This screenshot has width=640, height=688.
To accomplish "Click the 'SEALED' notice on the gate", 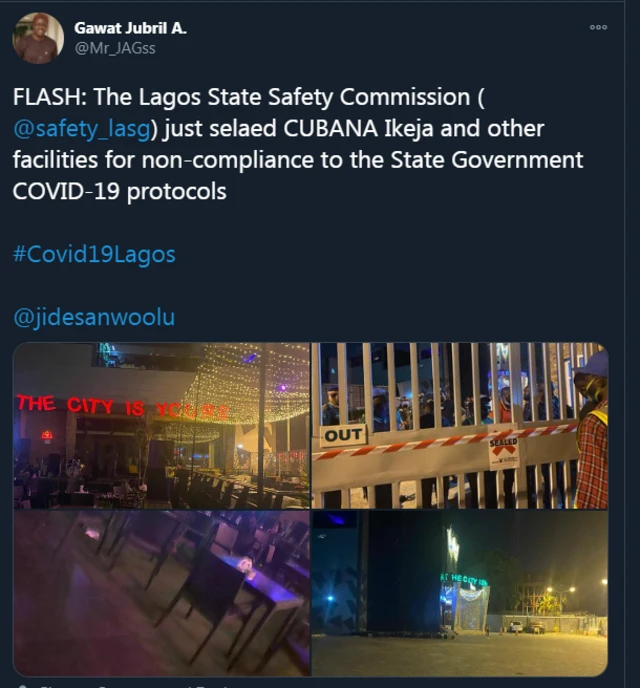I will 503,448.
